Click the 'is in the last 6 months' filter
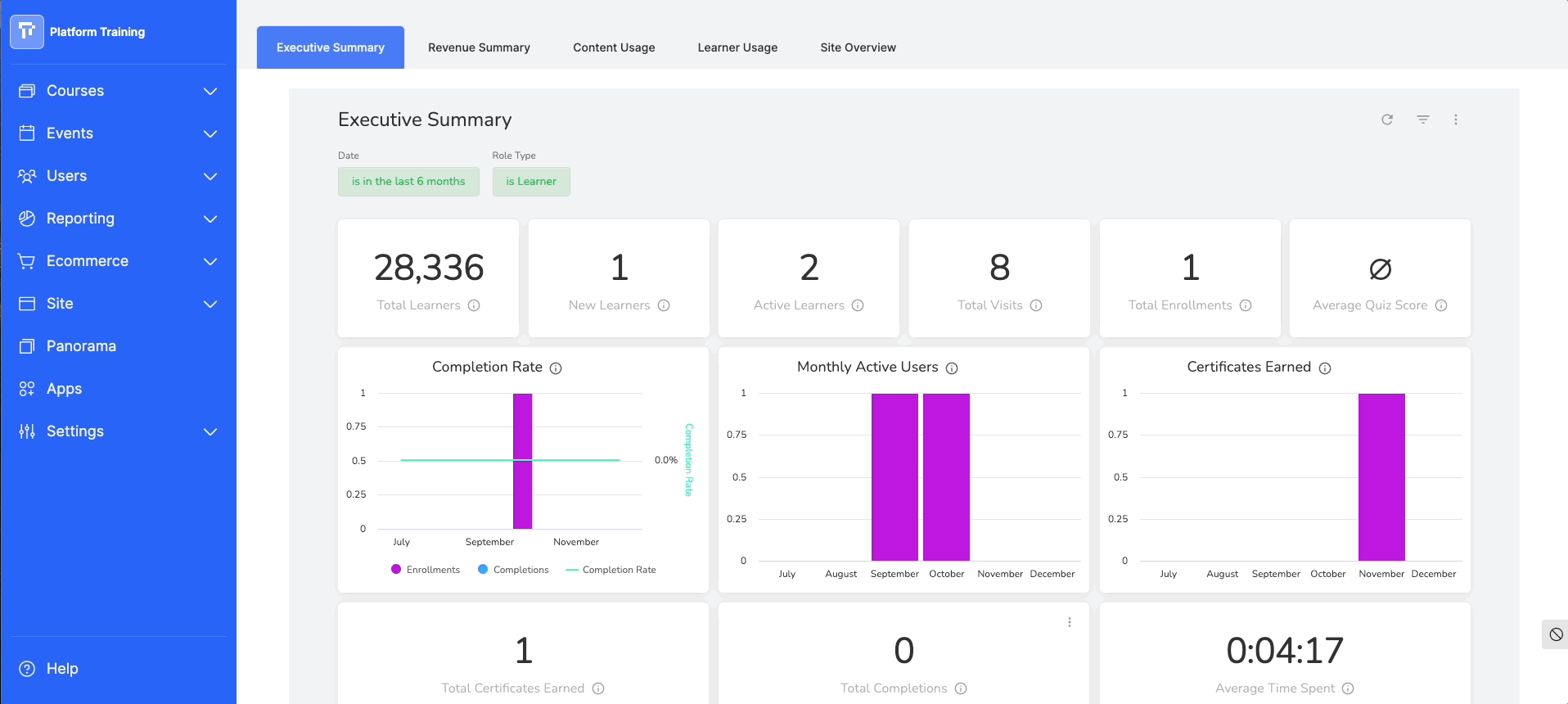This screenshot has width=1568, height=704. point(408,182)
